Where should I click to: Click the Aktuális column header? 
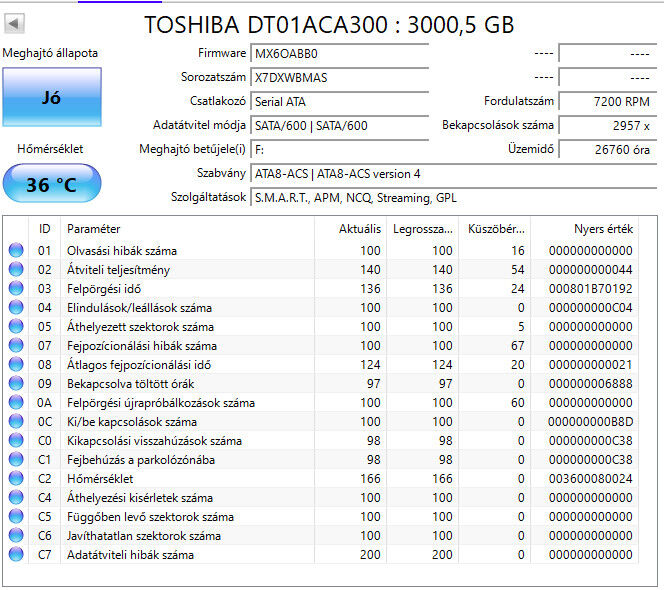[x=350, y=229]
